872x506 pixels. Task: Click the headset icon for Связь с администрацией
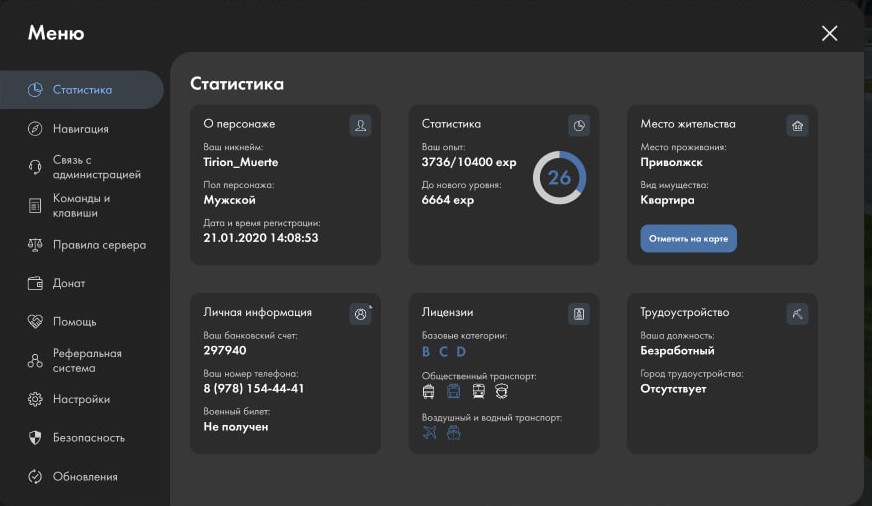click(35, 167)
